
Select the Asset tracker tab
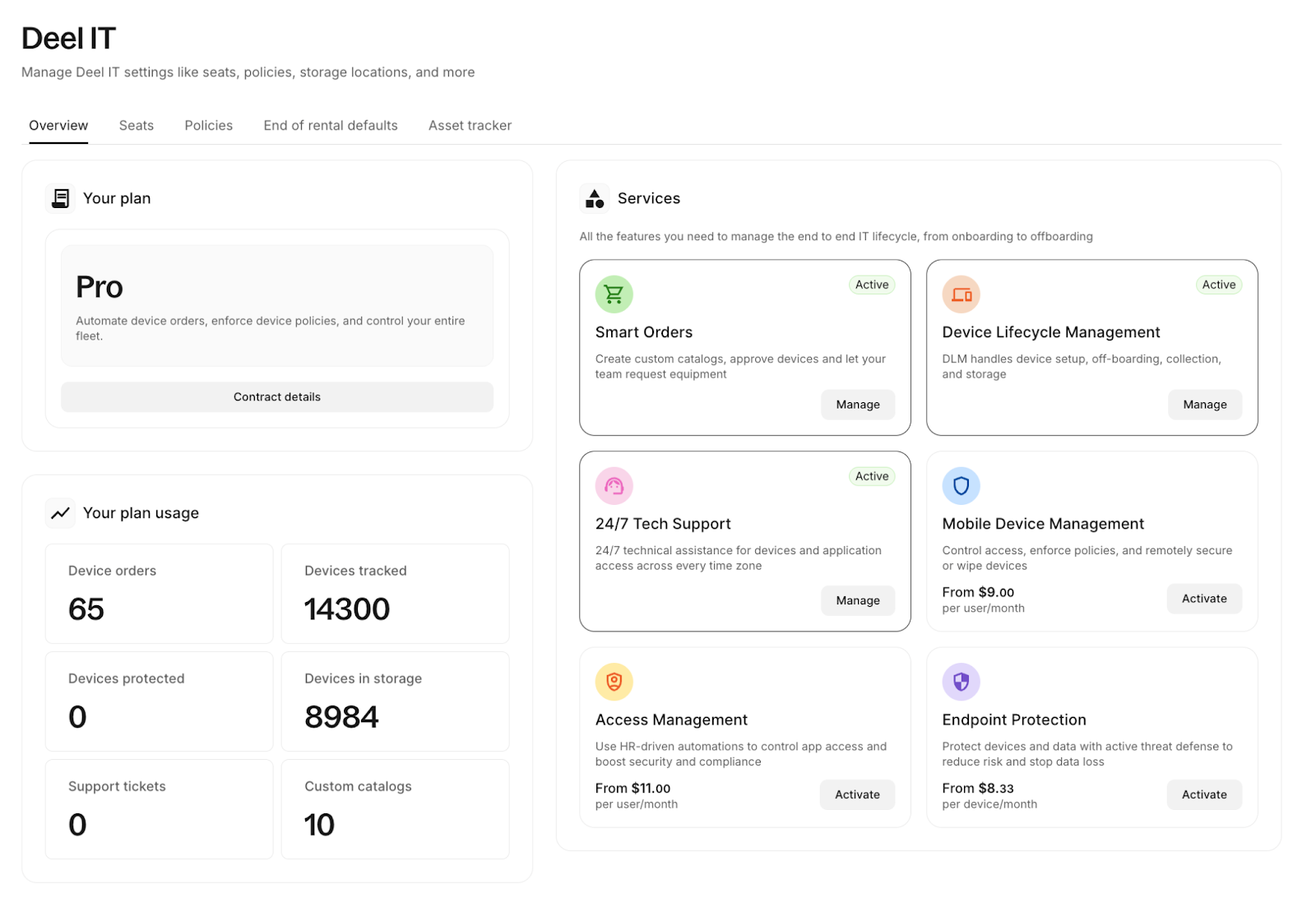coord(470,126)
